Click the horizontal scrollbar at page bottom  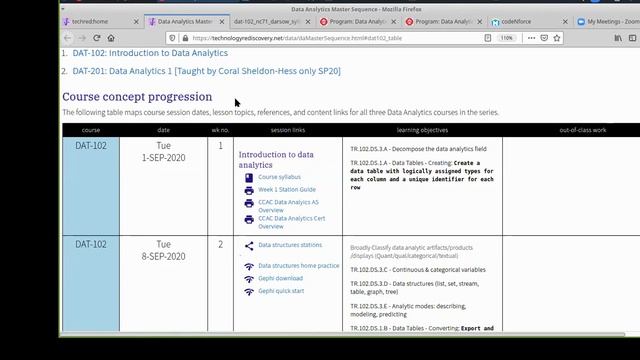tap(343, 335)
